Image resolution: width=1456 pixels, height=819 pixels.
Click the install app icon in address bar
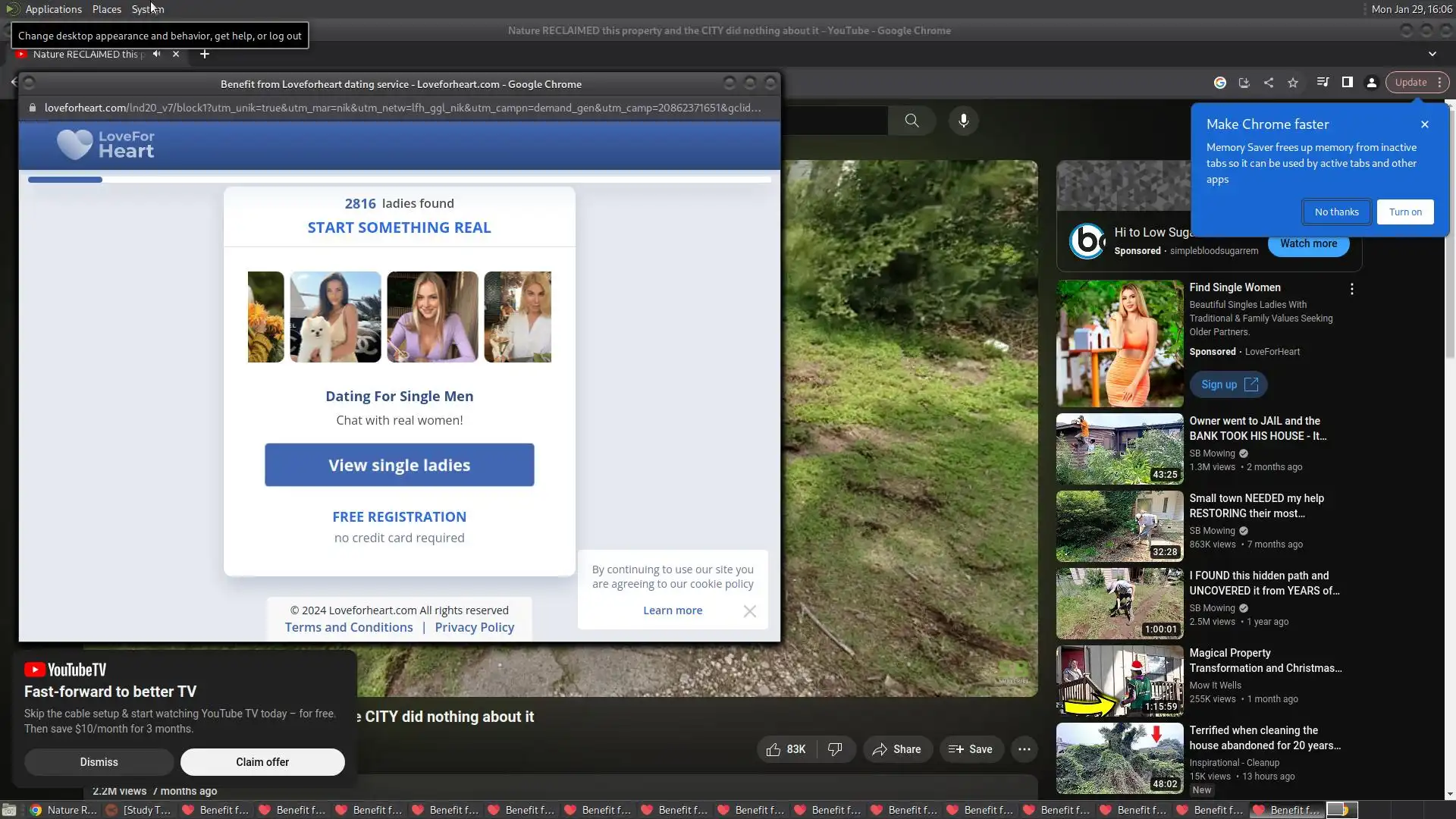(1244, 83)
